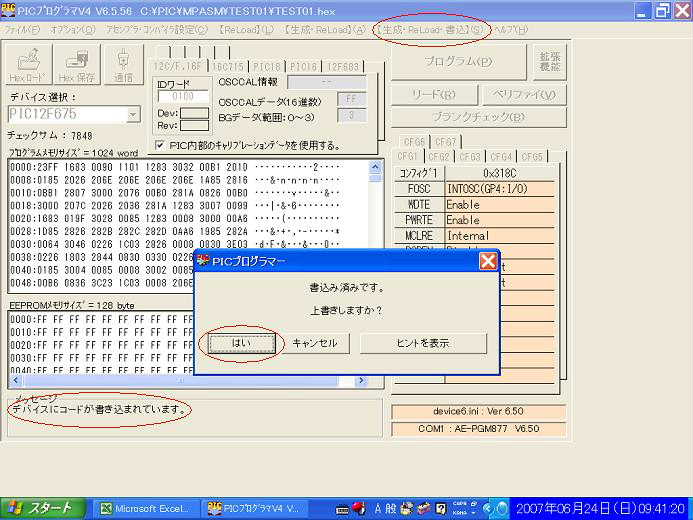Close the PIC Programmer overwrite dialog
This screenshot has height=520, width=693.
click(x=487, y=261)
